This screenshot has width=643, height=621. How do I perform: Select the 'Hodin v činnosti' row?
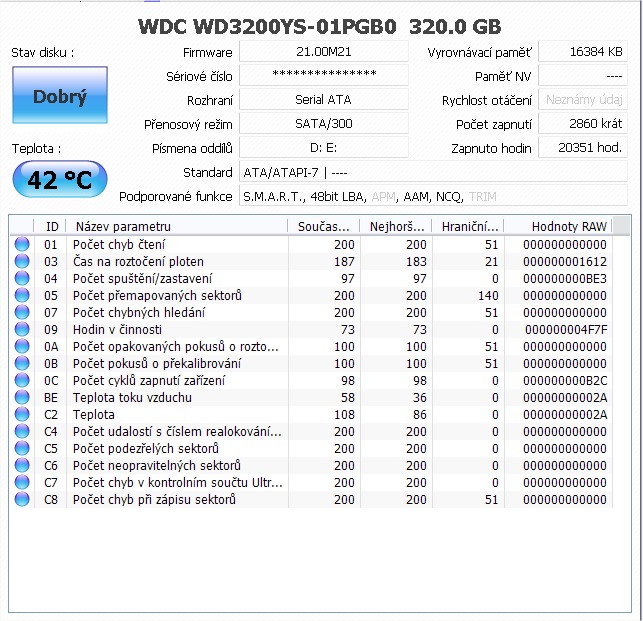311,329
